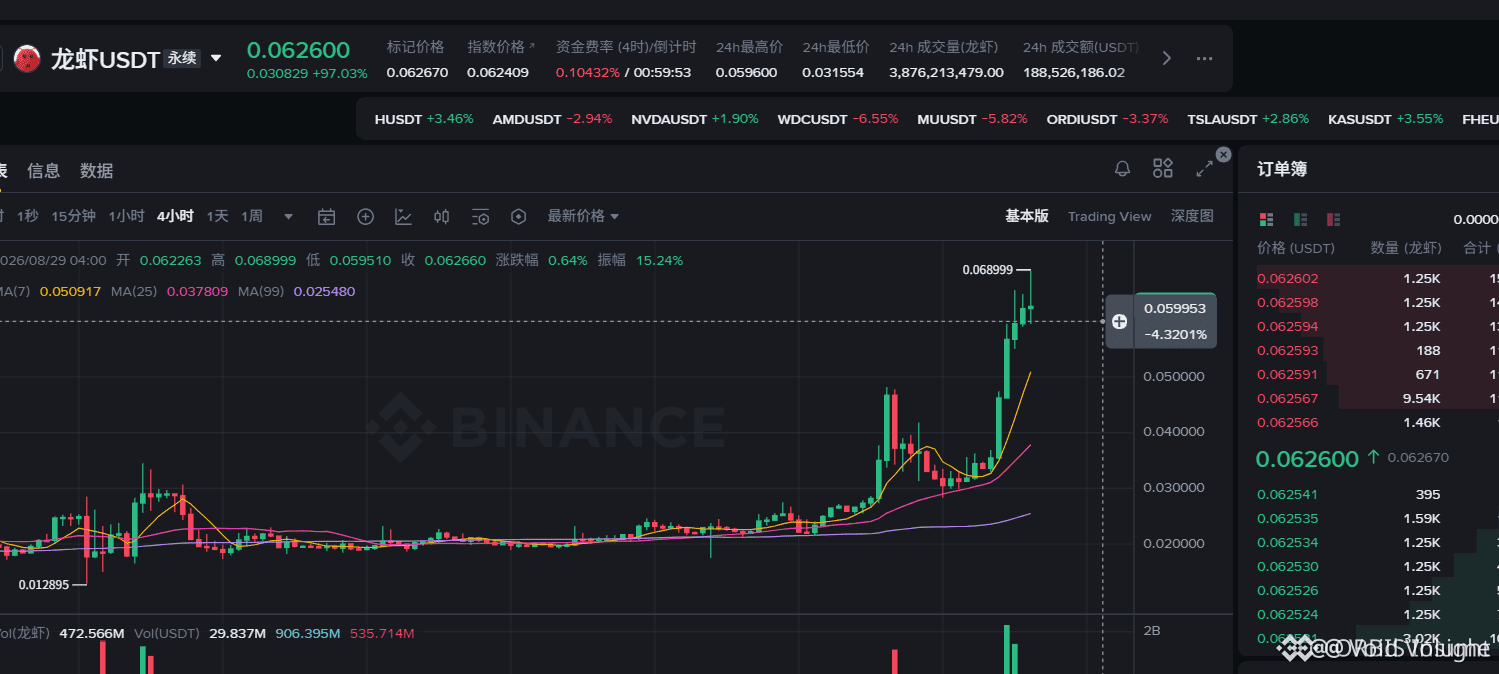Select WDCUSDT in the ticker bar
The image size is (1499, 674).
pos(838,119)
